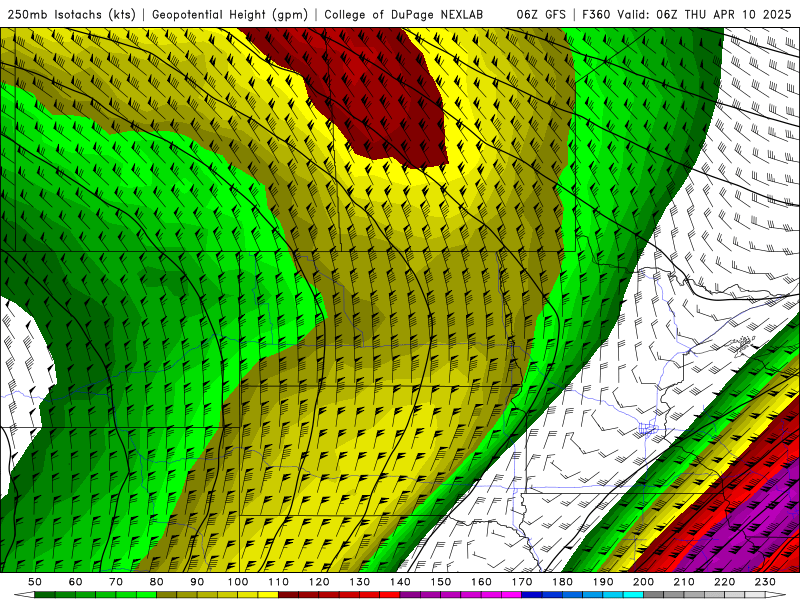Click the darkest green swatch at colorbar start
The width and height of the screenshot is (800, 600).
pos(45,595)
